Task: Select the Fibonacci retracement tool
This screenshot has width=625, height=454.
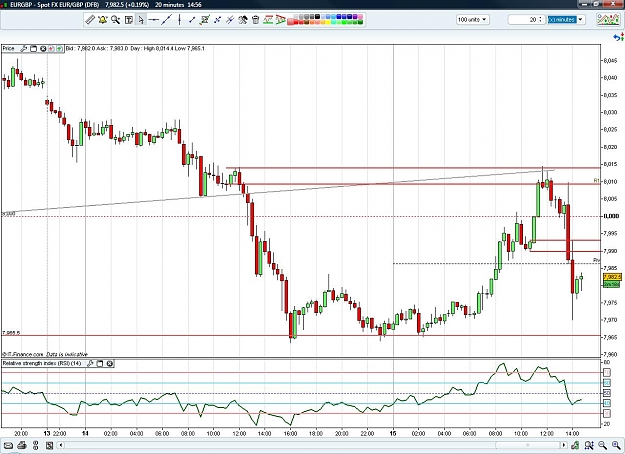Action: pyautogui.click(x=205, y=20)
